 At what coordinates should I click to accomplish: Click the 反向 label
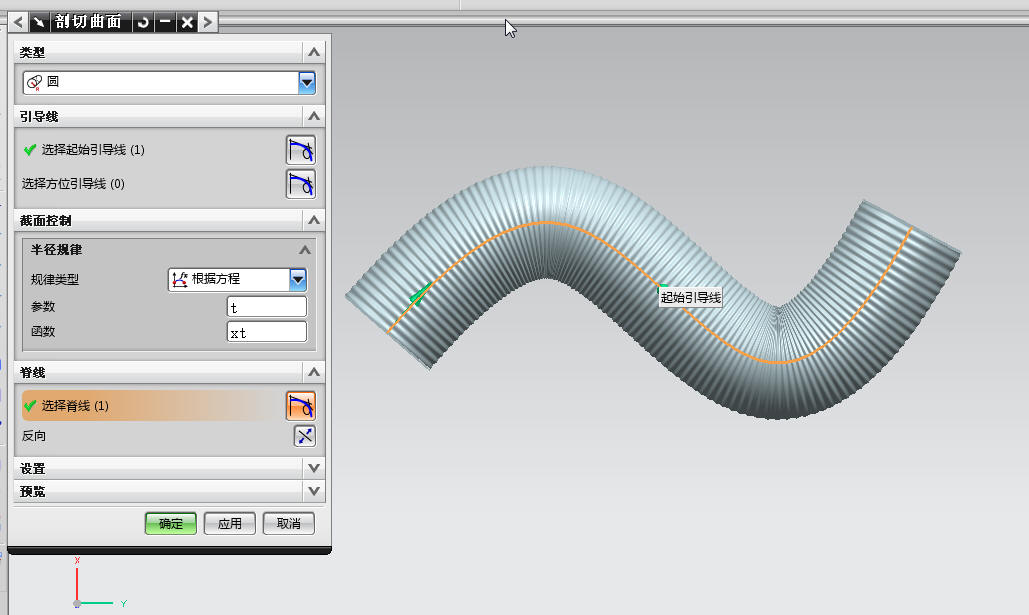34,436
